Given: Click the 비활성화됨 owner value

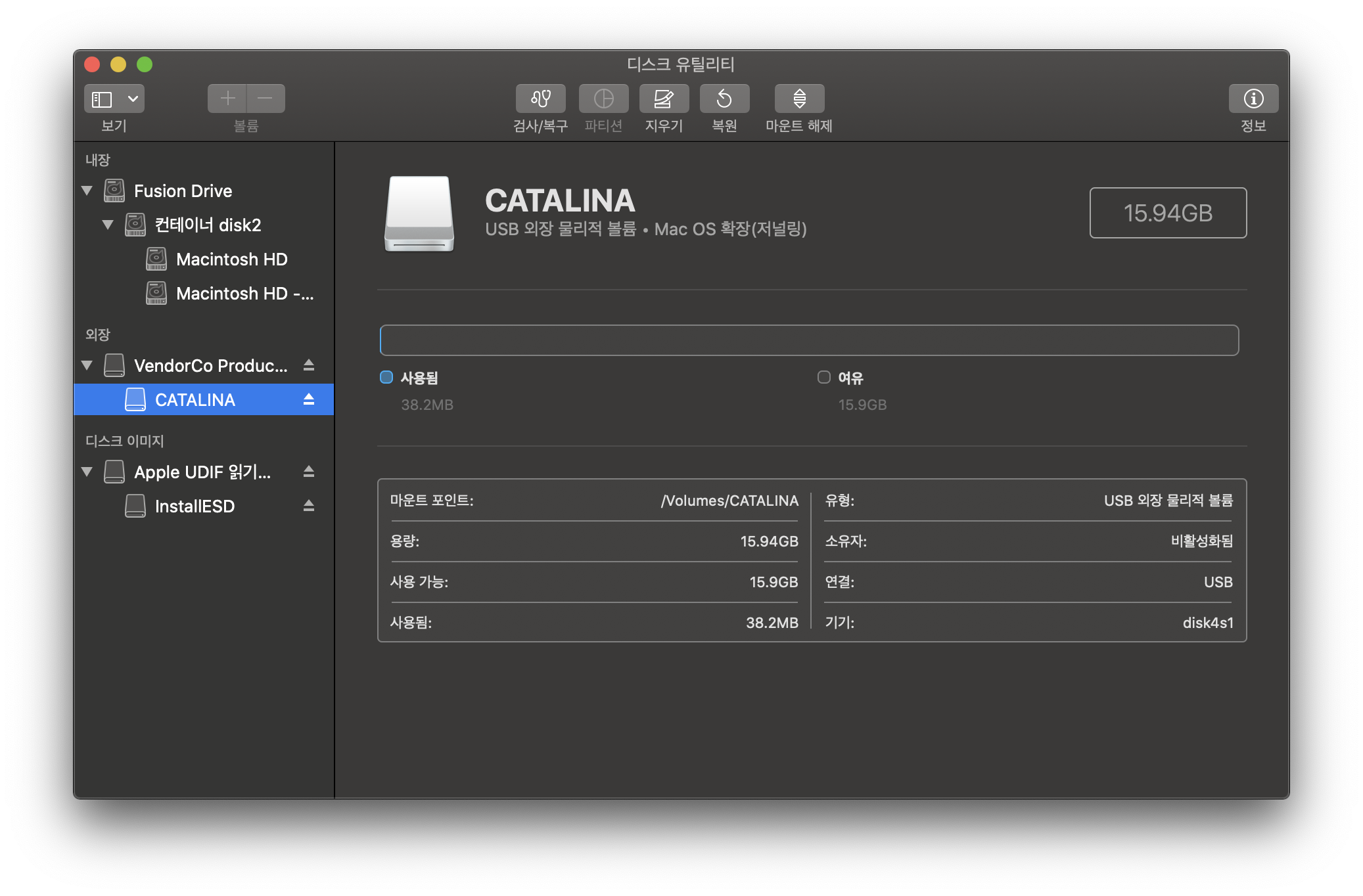Looking at the screenshot, I should [1202, 541].
